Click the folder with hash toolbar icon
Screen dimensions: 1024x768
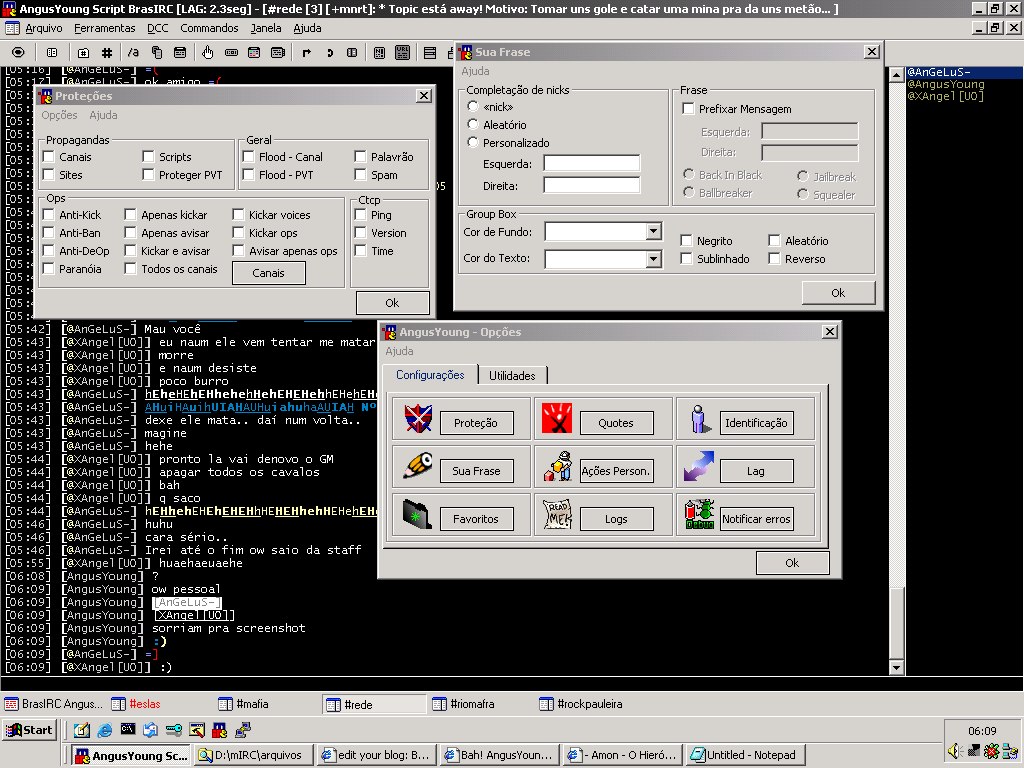click(83, 52)
